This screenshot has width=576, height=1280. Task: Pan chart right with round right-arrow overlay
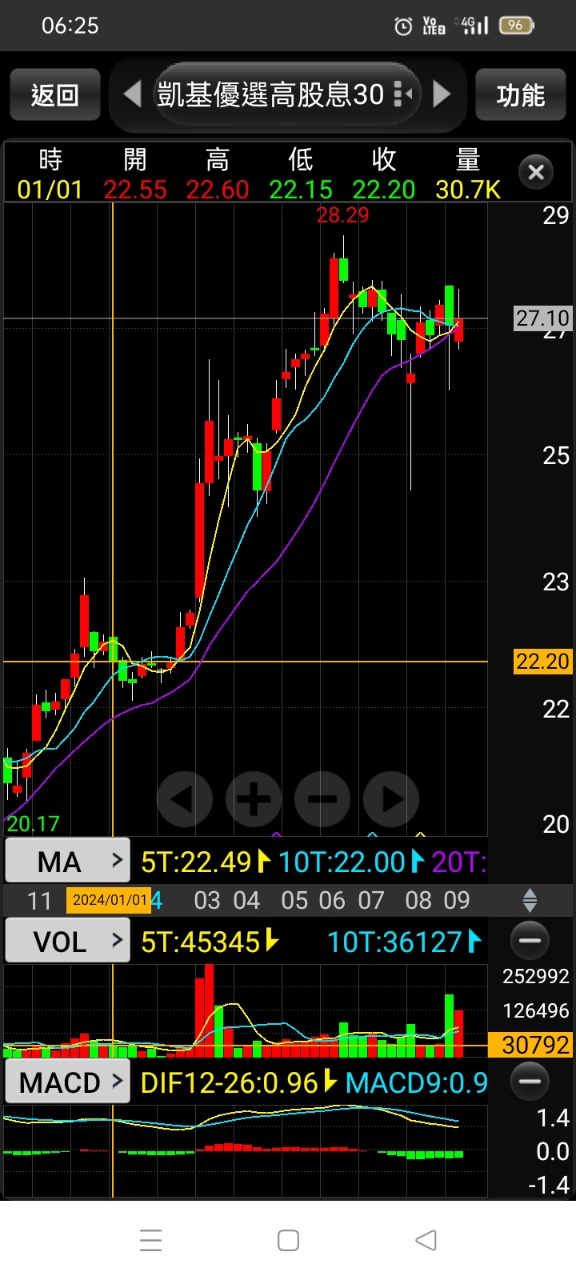(x=391, y=799)
